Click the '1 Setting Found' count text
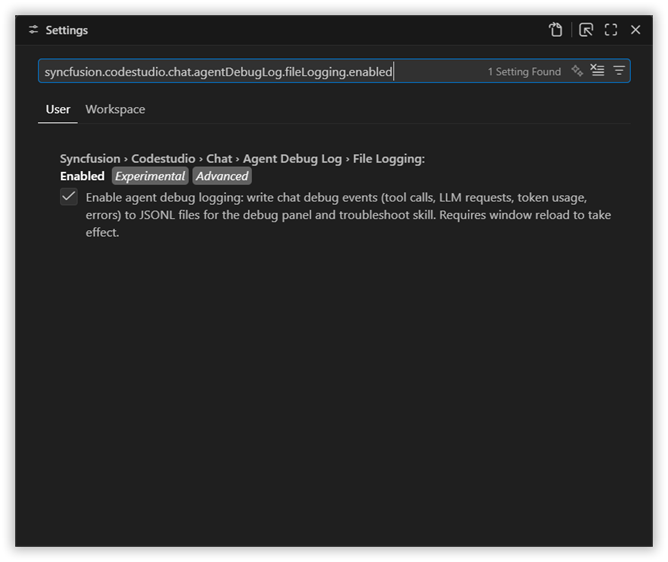The image size is (668, 562). tap(524, 72)
